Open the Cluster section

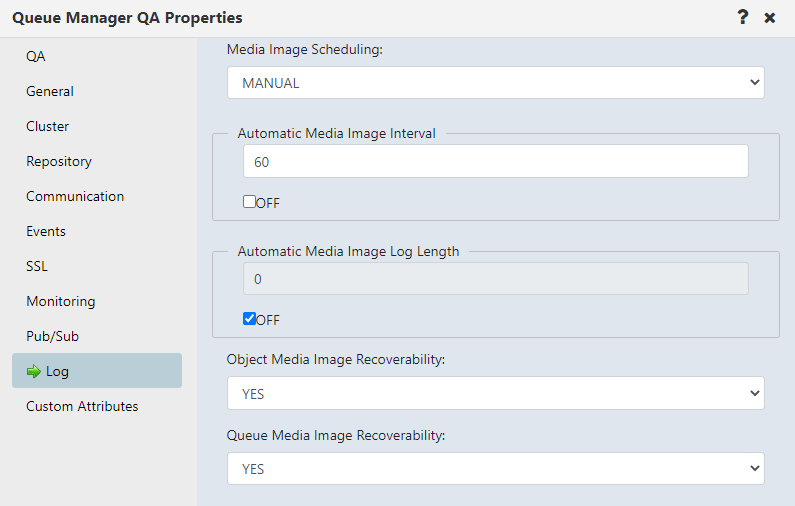47,126
